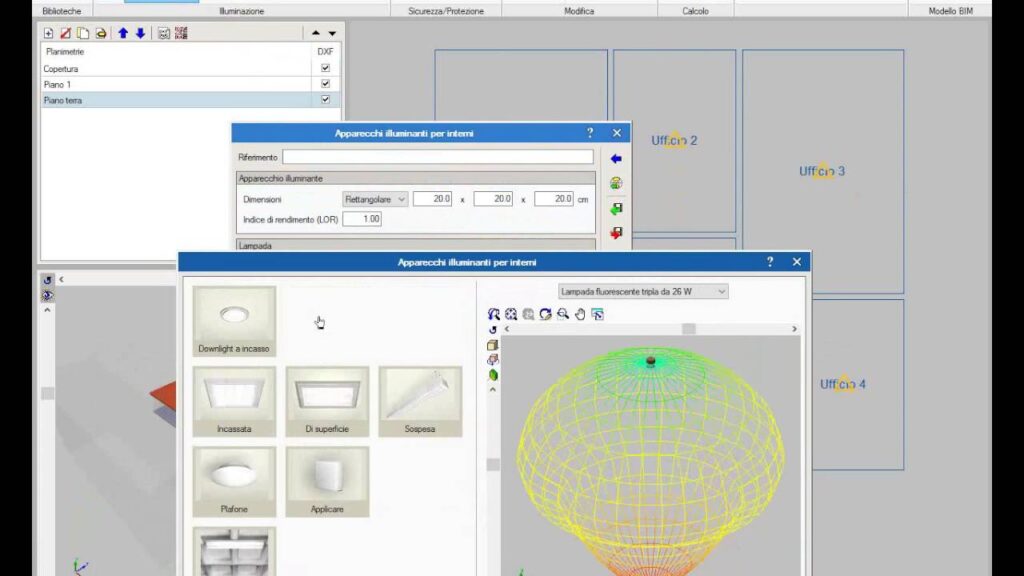Choose the Sospesa luminaire type
Viewport: 1024px width, 576px height.
(x=420, y=401)
